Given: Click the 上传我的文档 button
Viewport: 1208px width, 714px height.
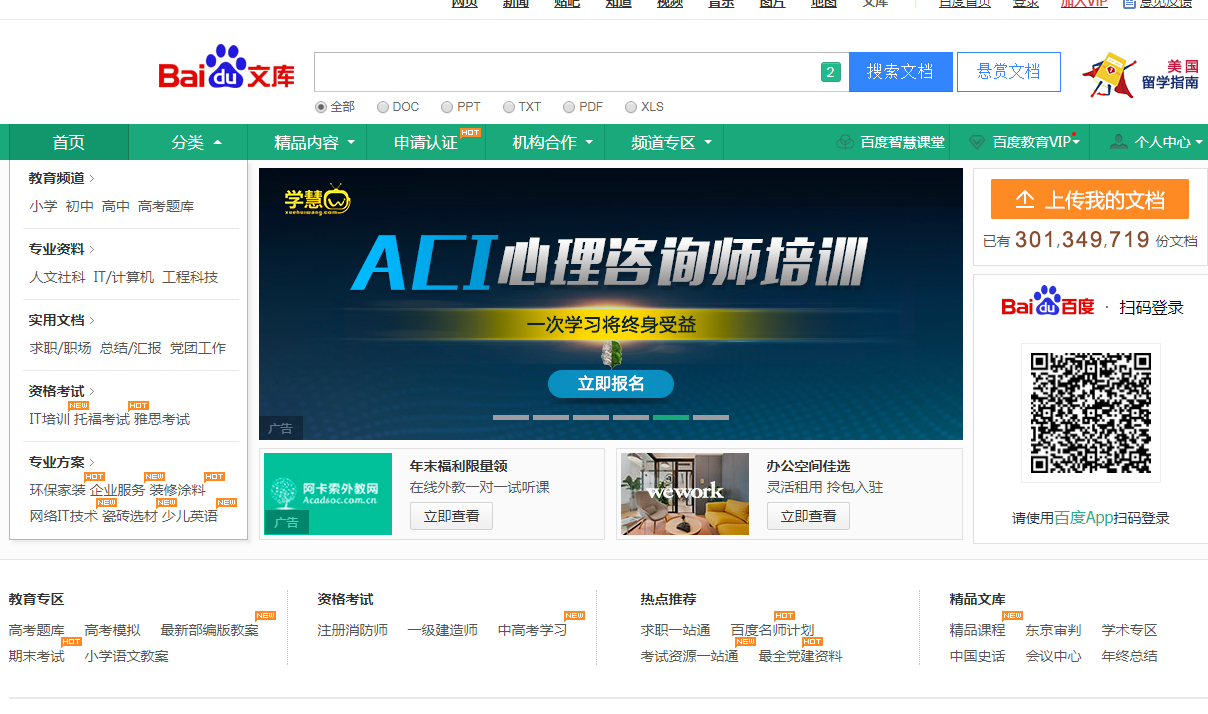Looking at the screenshot, I should click(x=1090, y=199).
